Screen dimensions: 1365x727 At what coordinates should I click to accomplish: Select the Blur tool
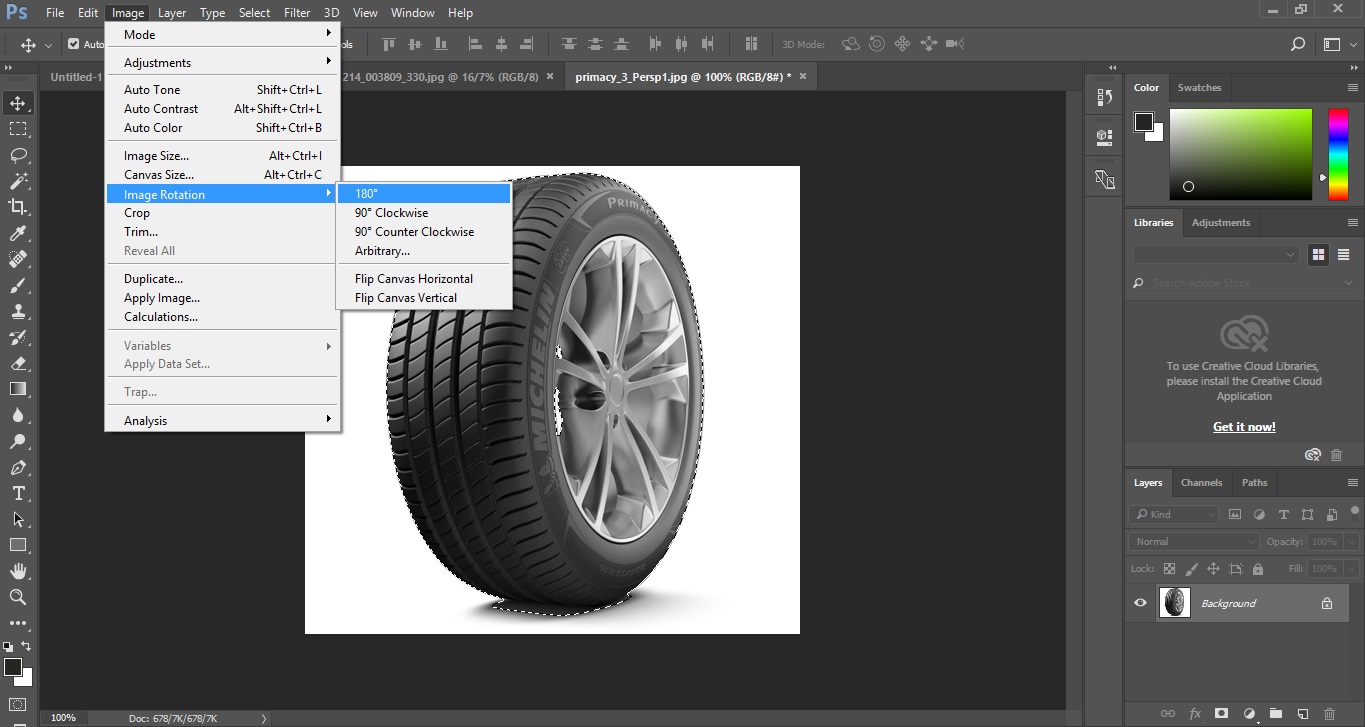(18, 415)
